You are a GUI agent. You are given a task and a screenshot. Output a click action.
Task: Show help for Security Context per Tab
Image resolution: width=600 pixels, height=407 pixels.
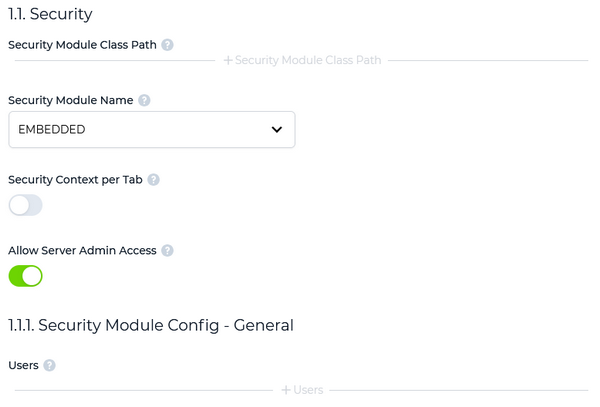pos(153,180)
